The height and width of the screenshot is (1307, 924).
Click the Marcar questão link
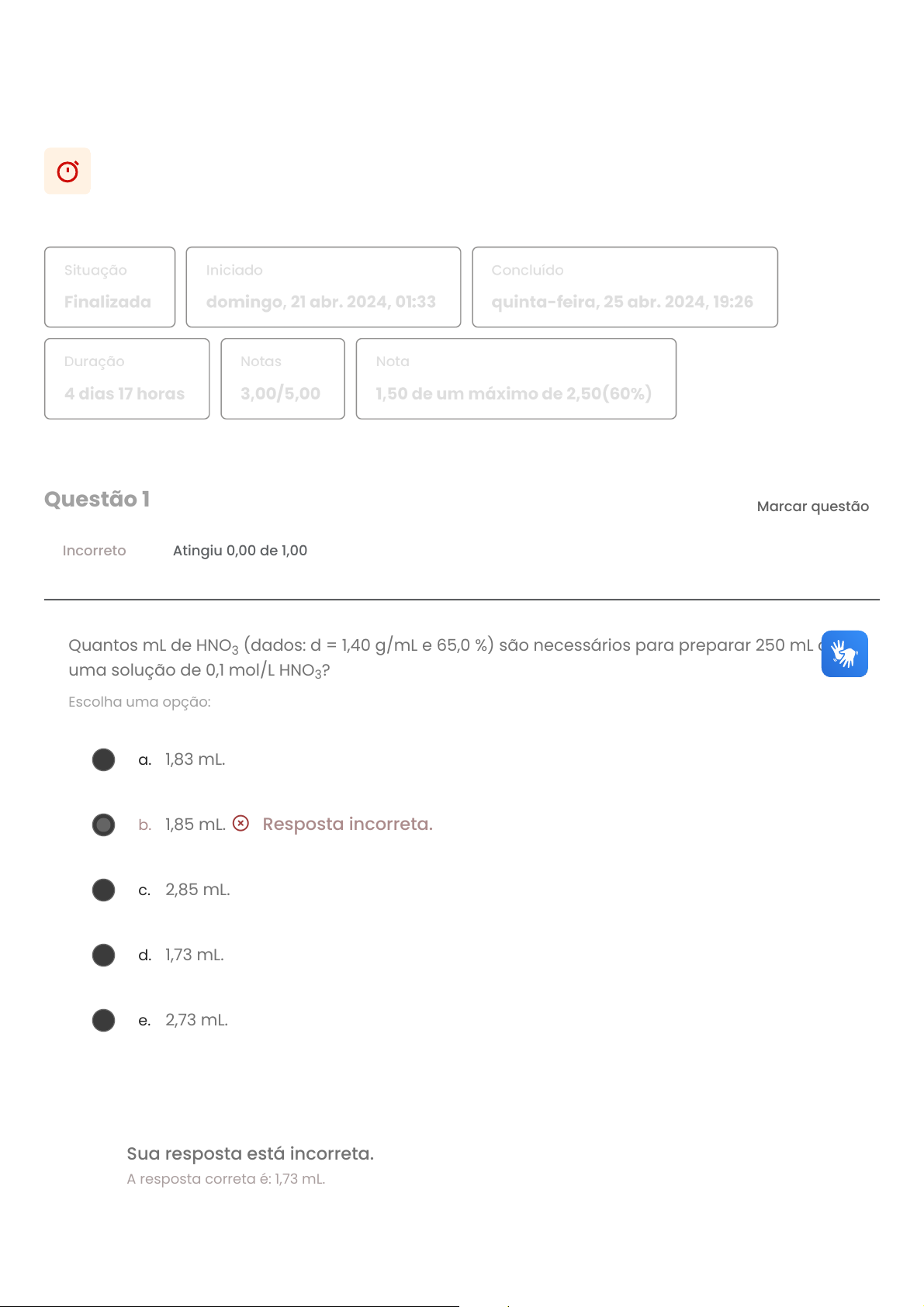click(x=812, y=507)
